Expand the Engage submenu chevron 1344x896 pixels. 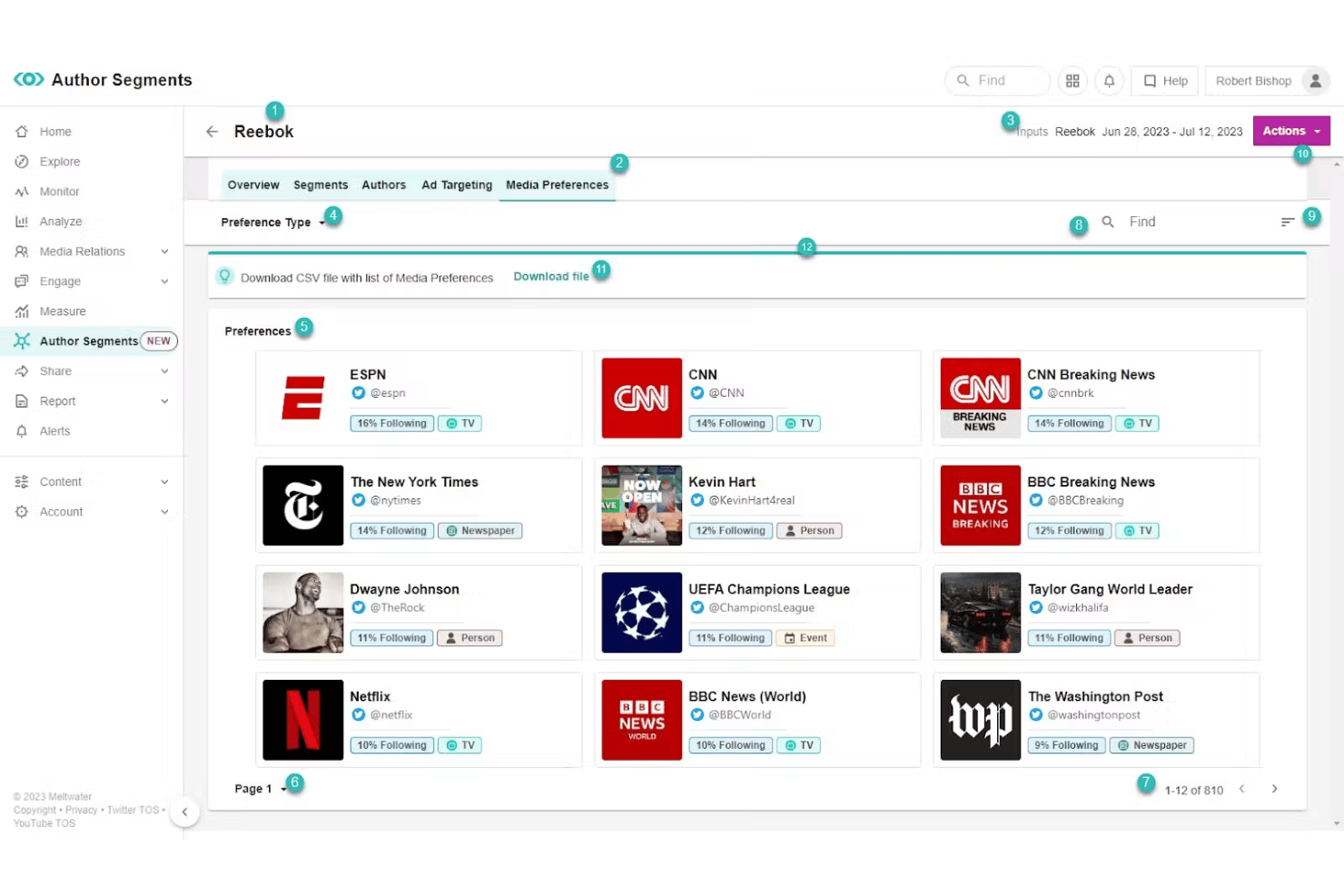coord(164,281)
